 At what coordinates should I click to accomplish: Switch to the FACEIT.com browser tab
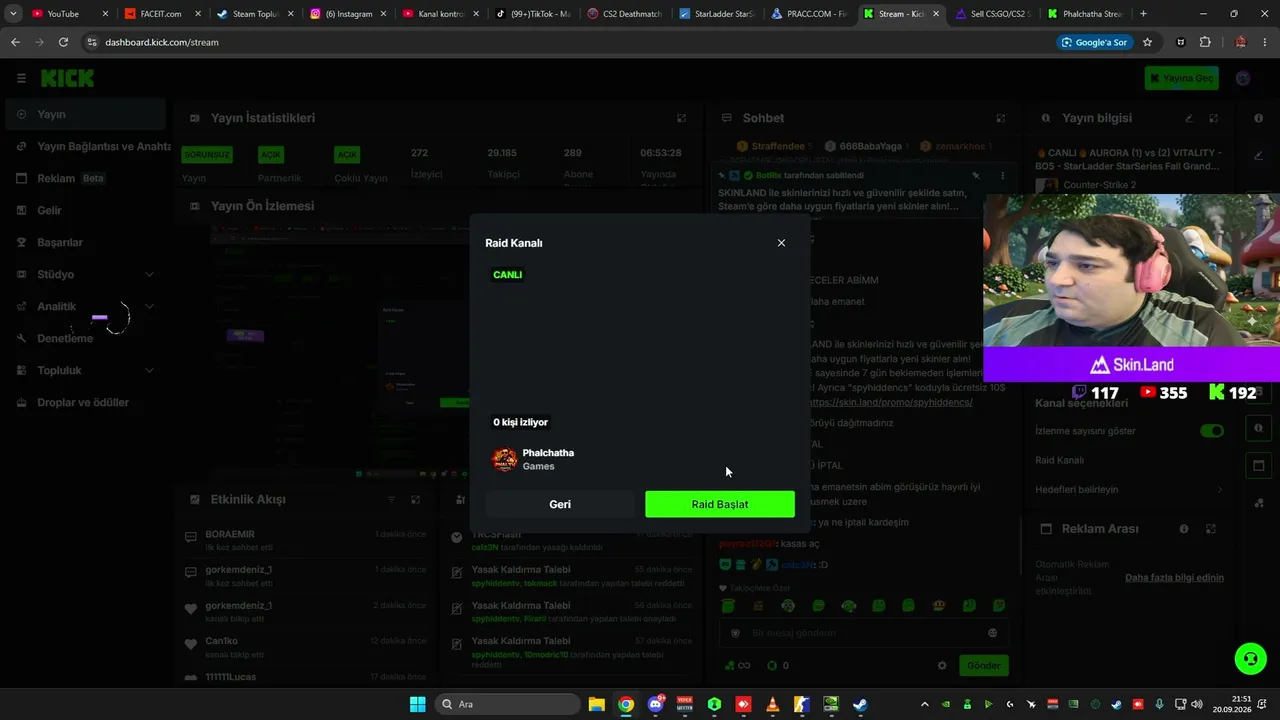tap(160, 14)
